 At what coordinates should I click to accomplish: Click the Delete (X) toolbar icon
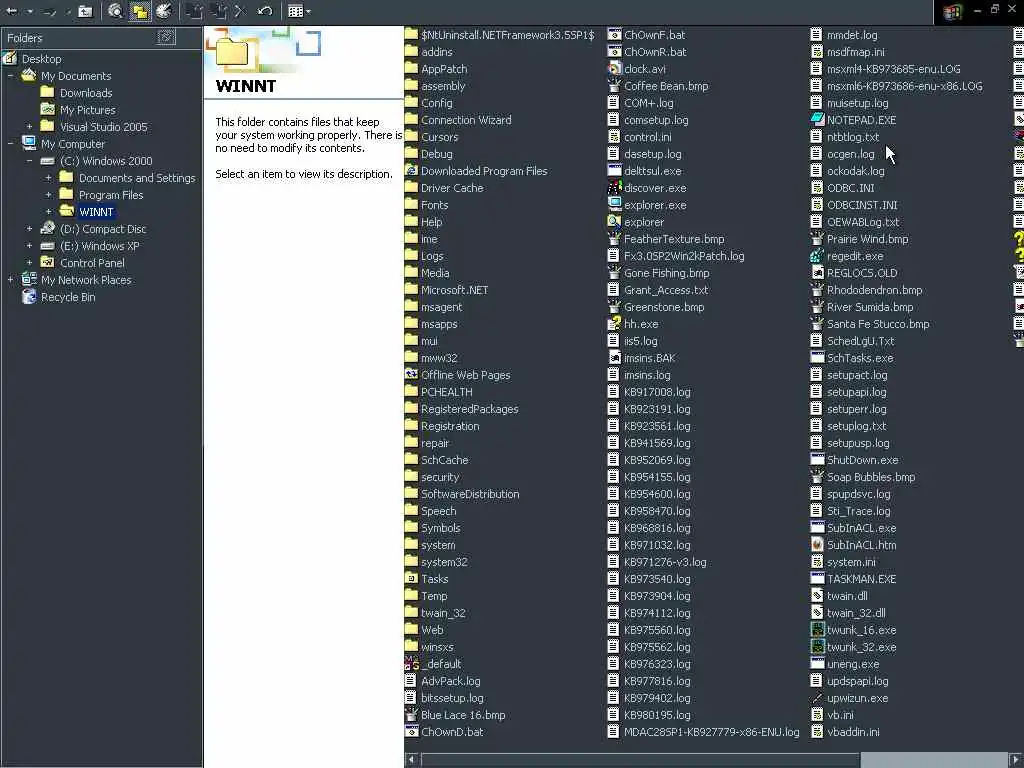pyautogui.click(x=239, y=11)
